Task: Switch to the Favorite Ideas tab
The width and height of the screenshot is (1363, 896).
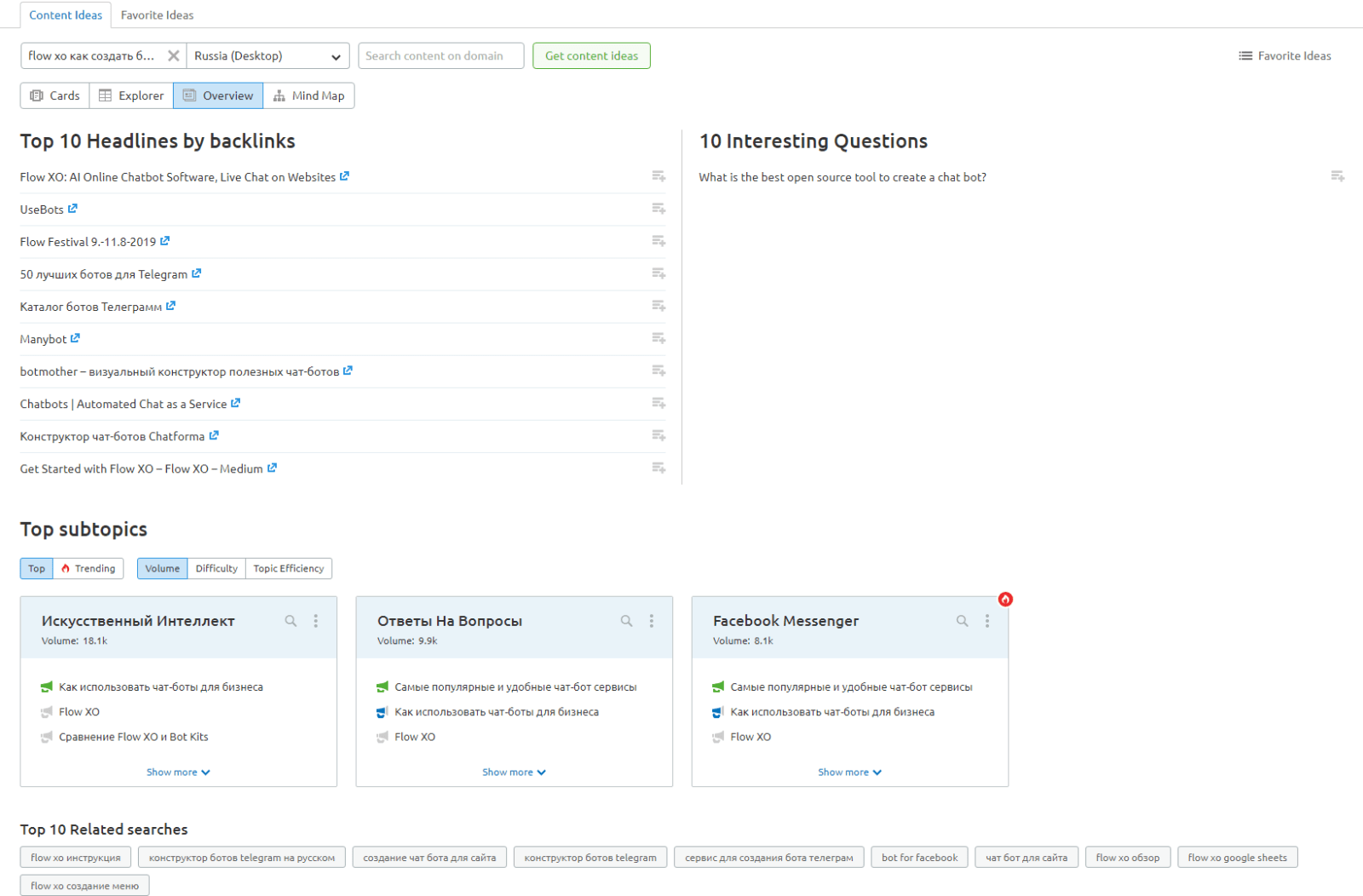Action: click(157, 15)
